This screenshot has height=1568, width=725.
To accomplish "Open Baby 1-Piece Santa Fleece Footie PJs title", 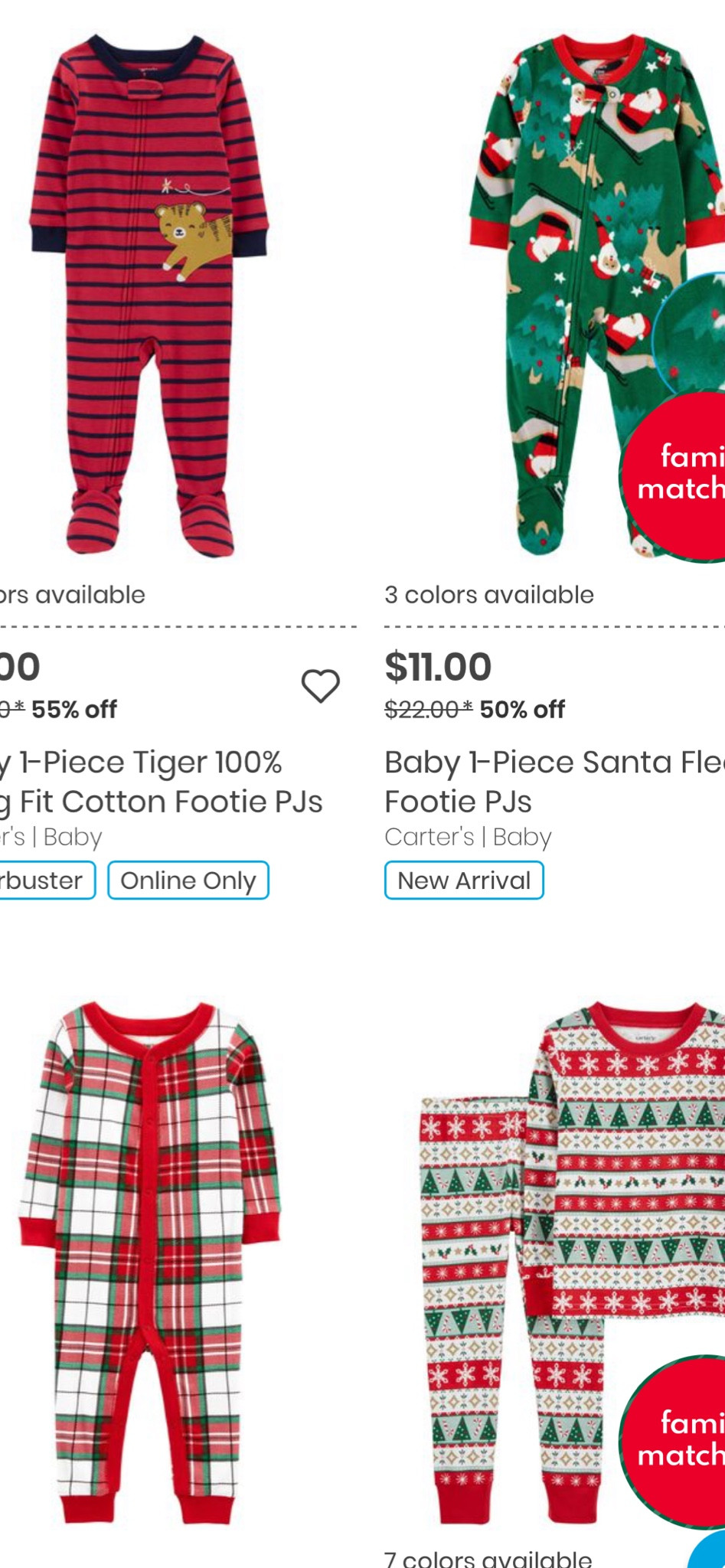I will (553, 782).
